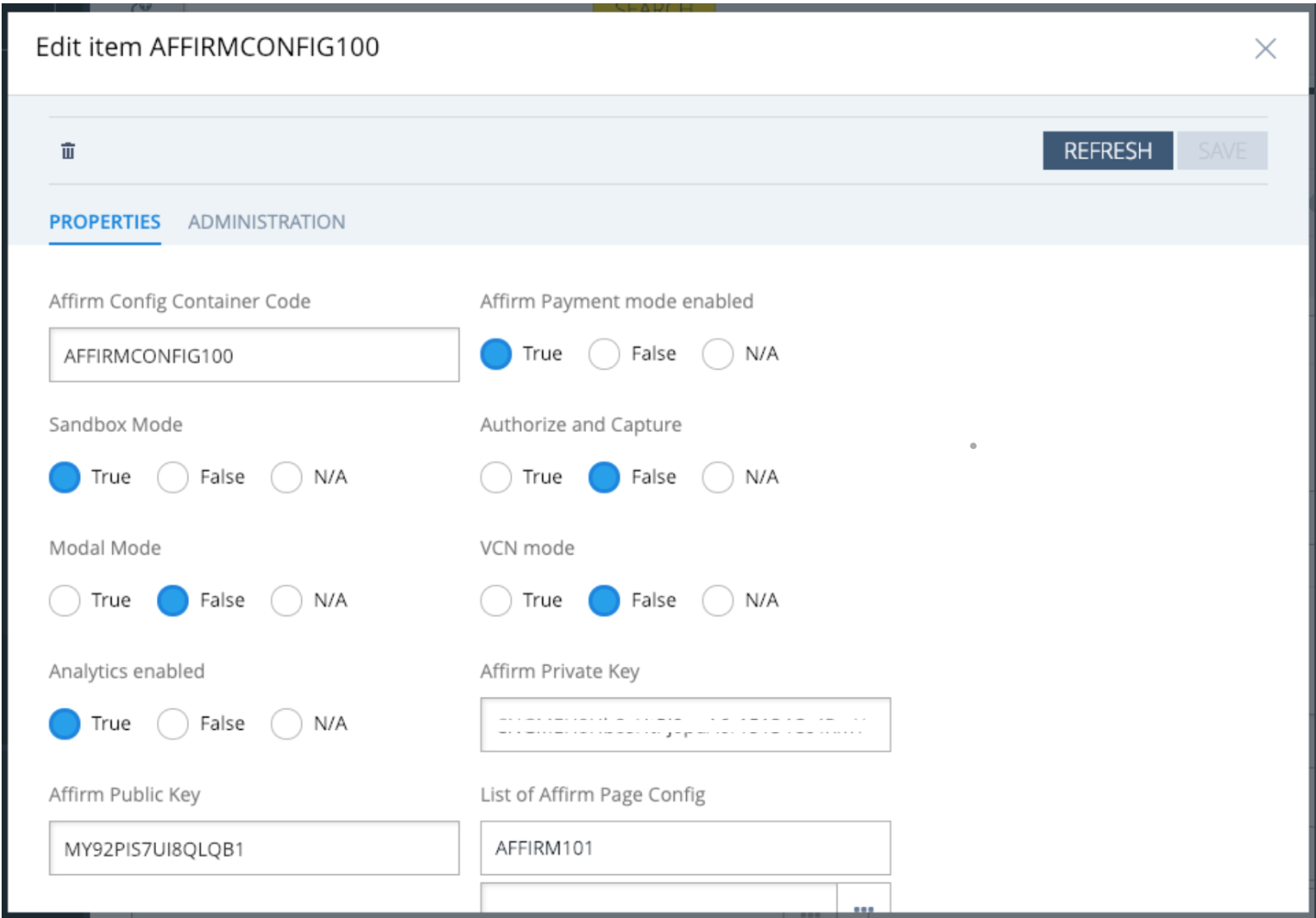Click the Sandbox Mode label
The width and height of the screenshot is (1316, 918).
tap(116, 424)
